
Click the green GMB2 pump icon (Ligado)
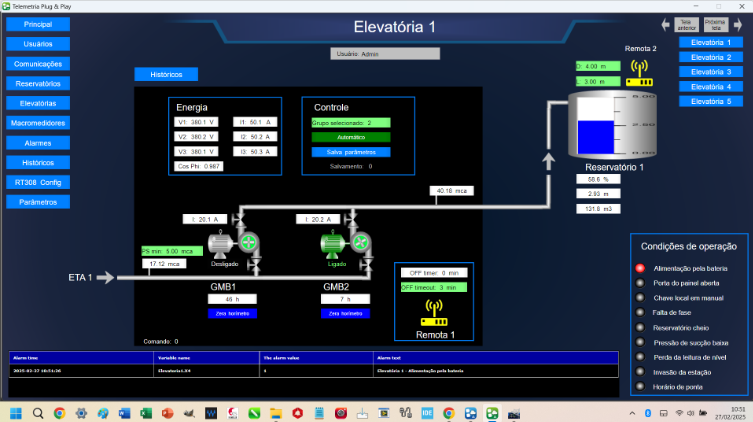335,246
